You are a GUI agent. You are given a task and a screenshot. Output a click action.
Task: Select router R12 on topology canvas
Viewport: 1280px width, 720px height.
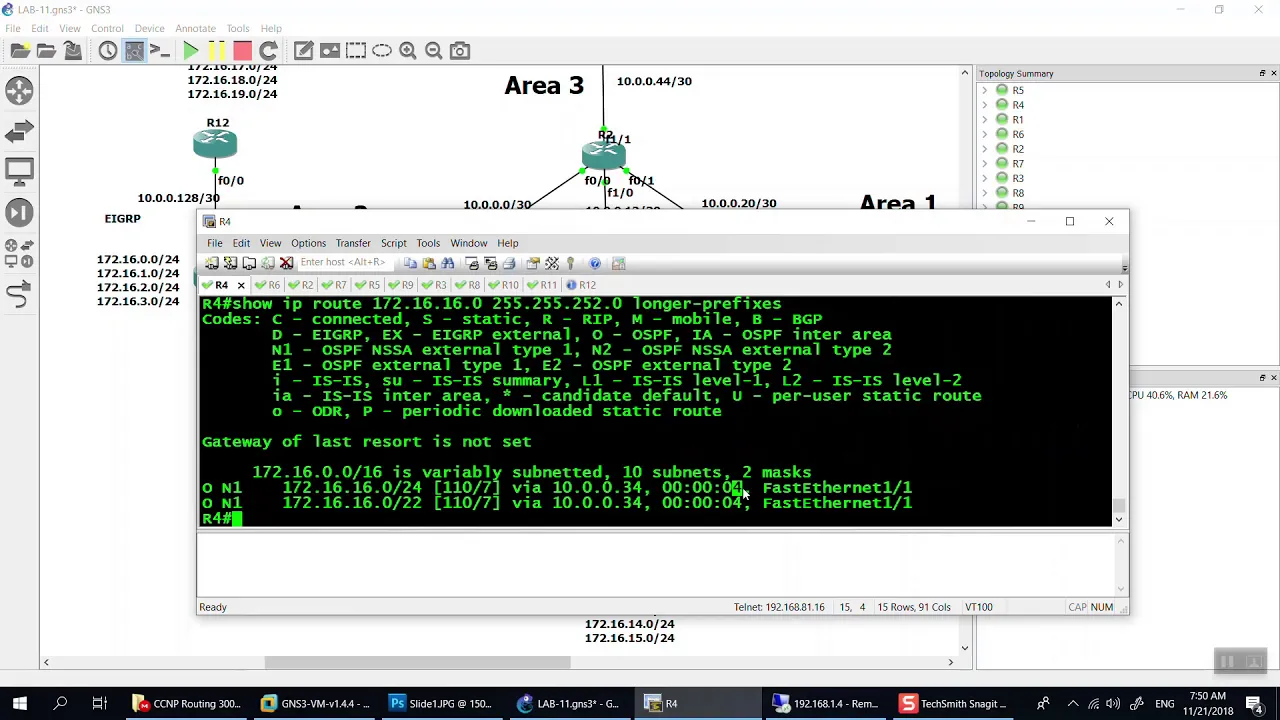pos(215,145)
